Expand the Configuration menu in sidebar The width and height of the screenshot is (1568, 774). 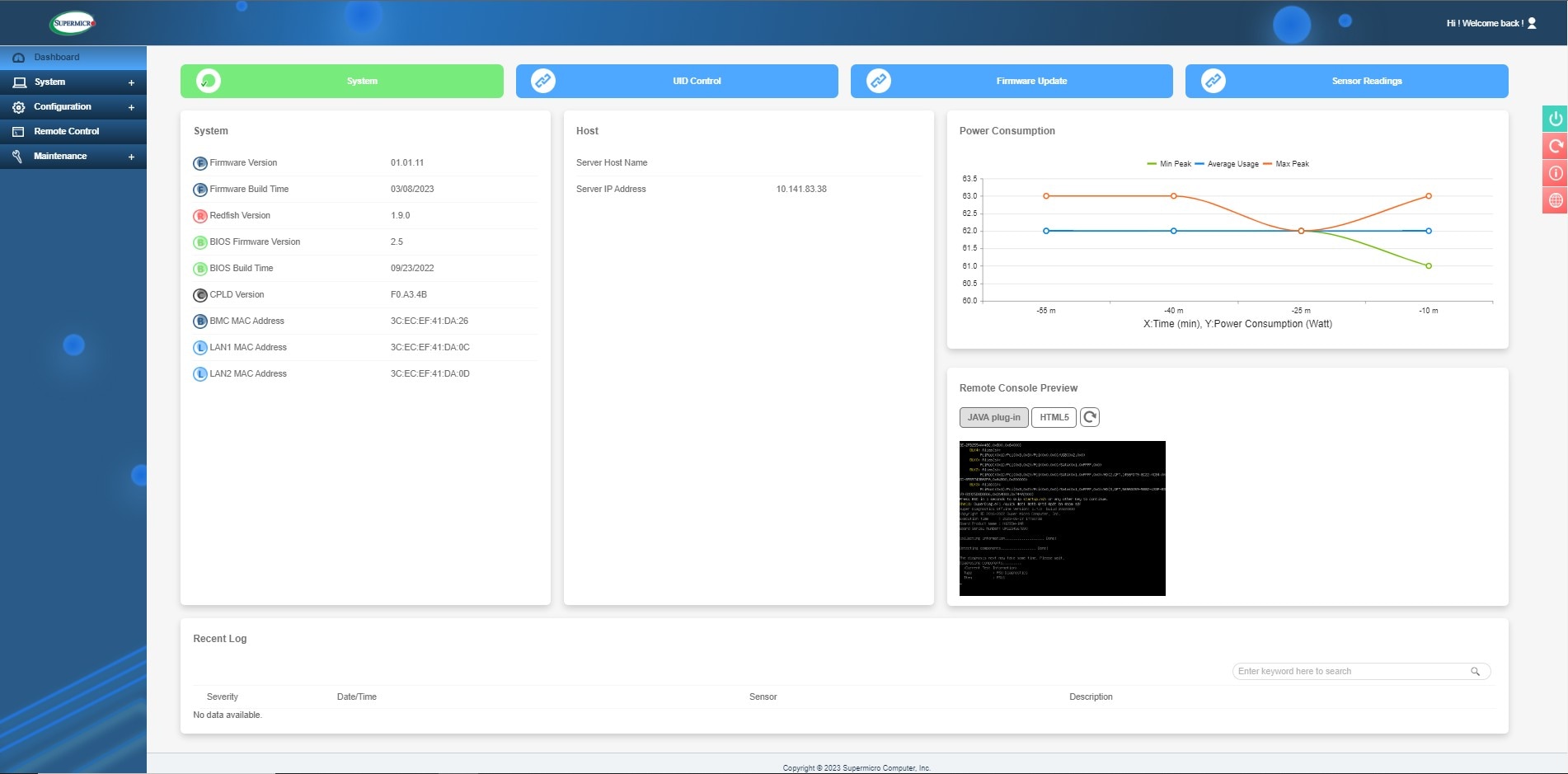click(131, 106)
